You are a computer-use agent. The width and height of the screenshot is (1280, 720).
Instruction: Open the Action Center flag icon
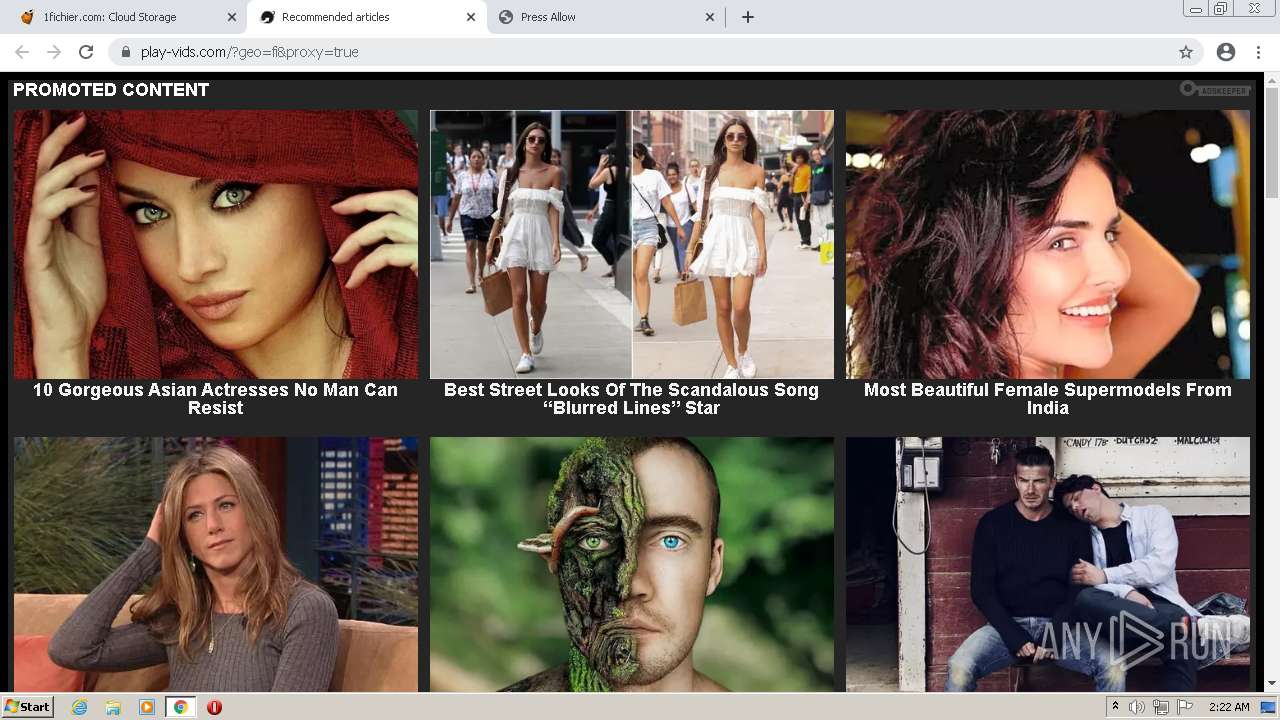click(x=1185, y=707)
